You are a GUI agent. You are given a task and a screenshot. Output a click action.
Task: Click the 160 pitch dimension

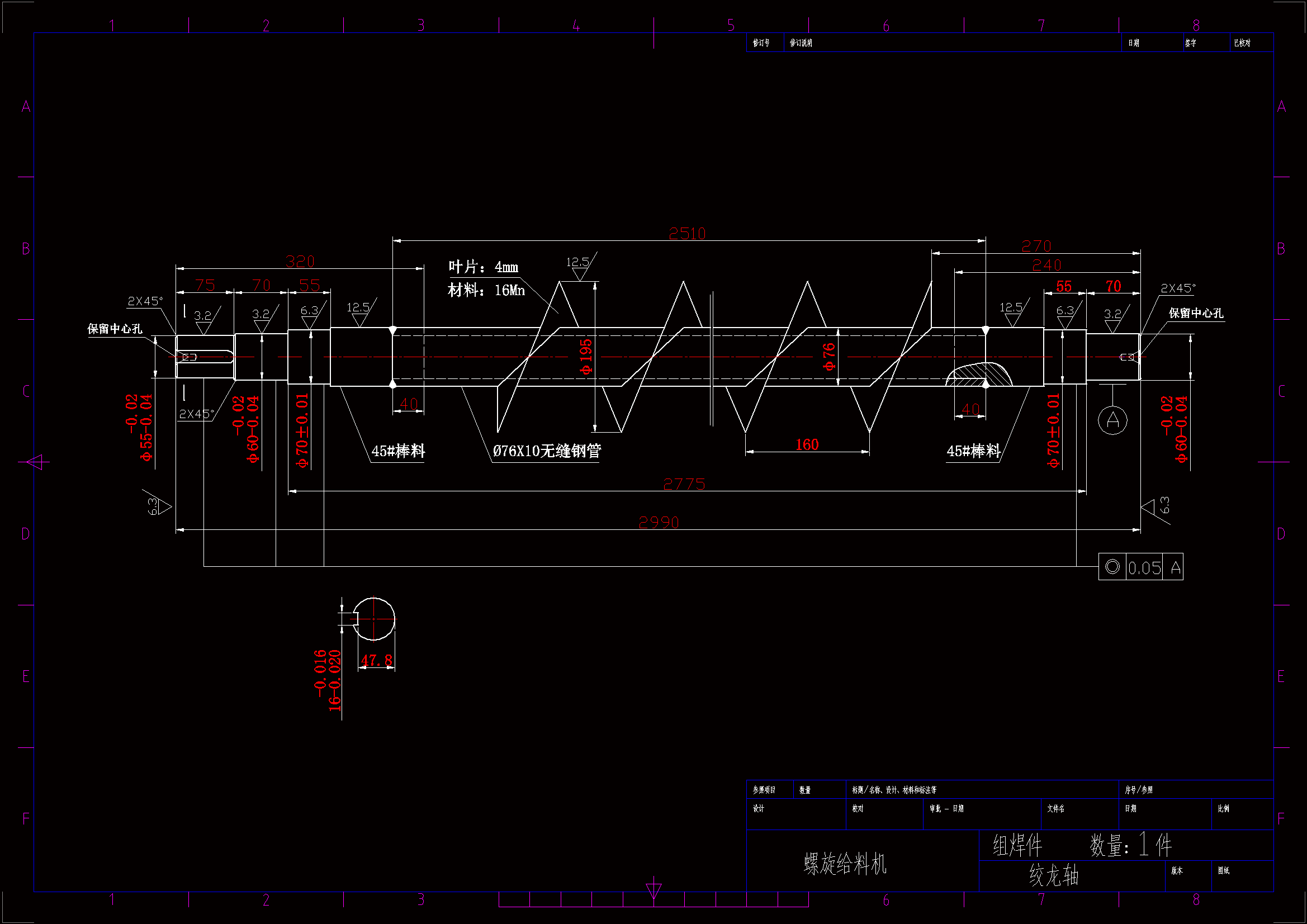(x=807, y=444)
